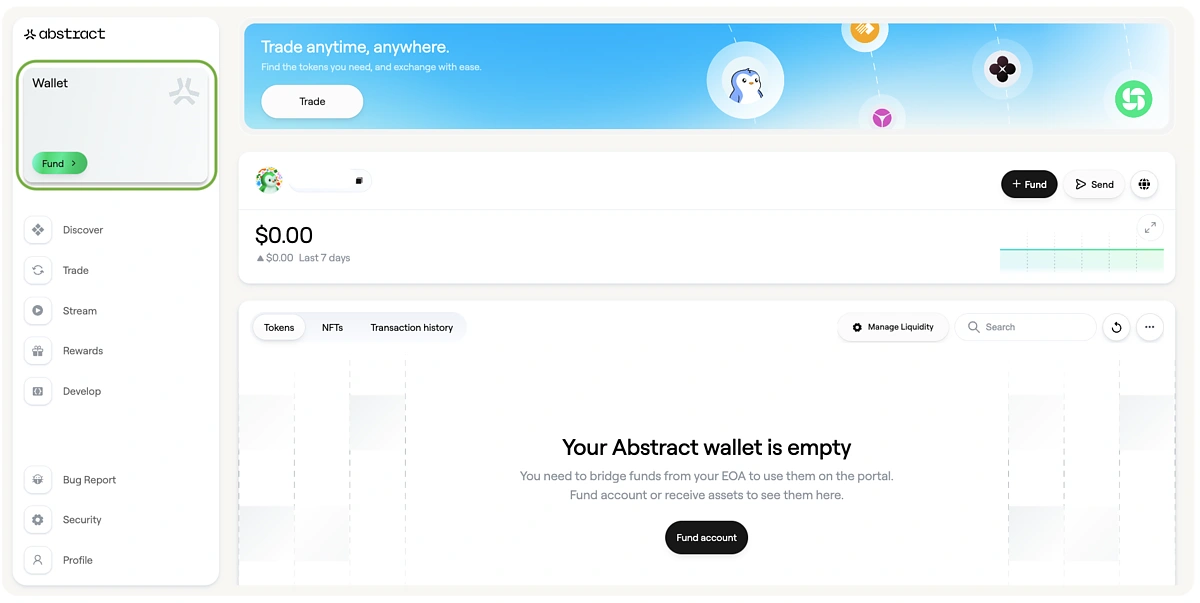Screen dimensions: 1200x603
Task: Click the Fund account button
Action: 706,538
